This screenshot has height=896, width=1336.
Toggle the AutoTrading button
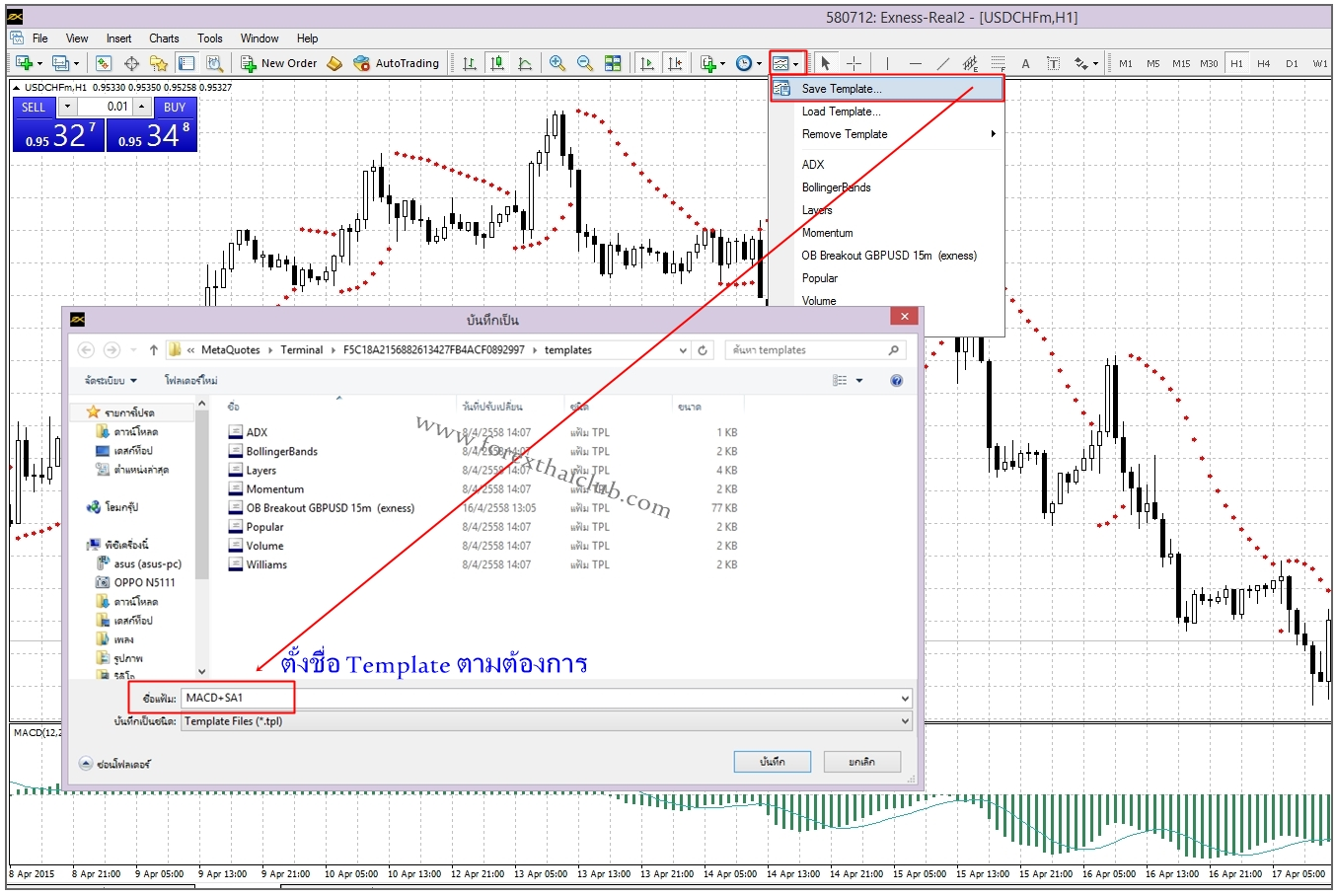pos(397,63)
